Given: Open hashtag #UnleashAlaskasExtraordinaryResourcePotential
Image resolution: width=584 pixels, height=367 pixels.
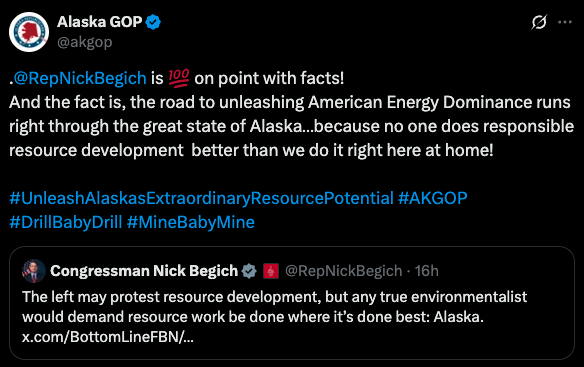Looking at the screenshot, I should [x=201, y=198].
